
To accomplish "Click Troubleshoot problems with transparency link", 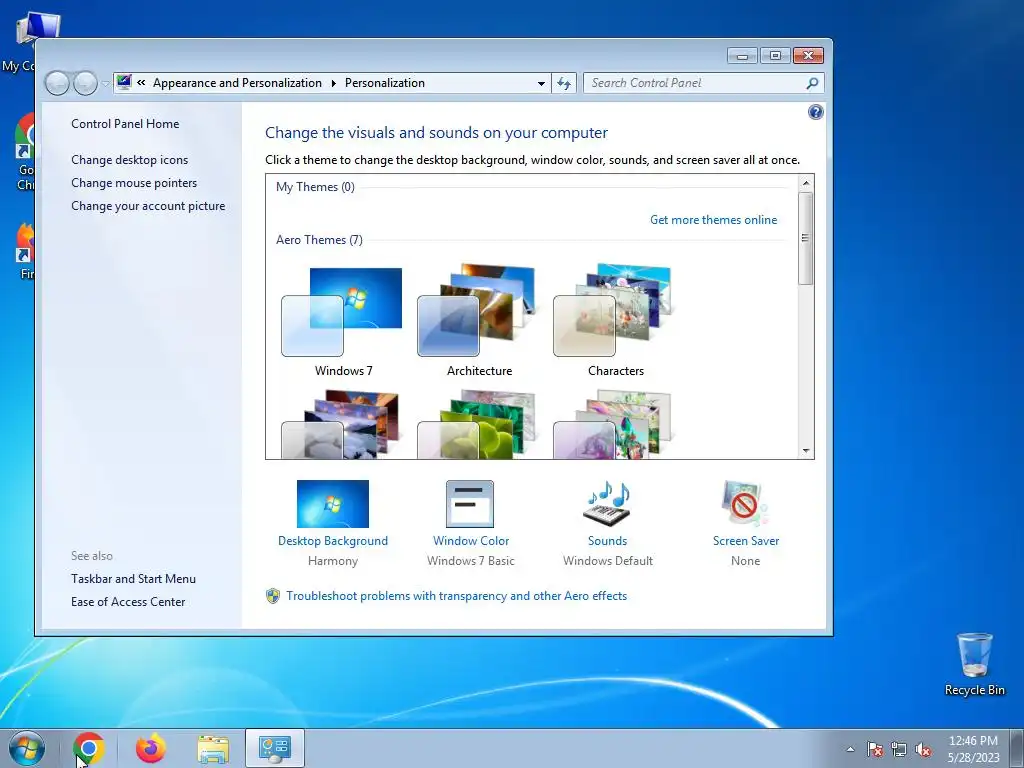I will (x=456, y=596).
